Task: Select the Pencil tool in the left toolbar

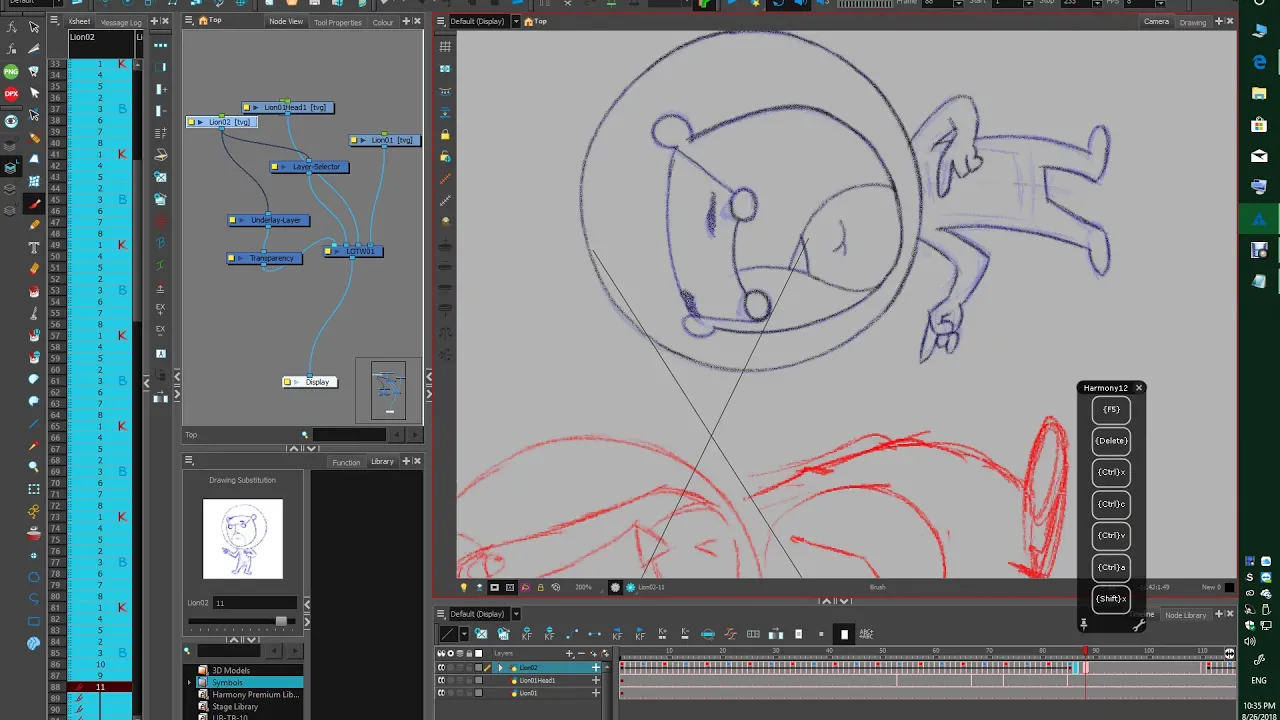Action: coord(34,225)
